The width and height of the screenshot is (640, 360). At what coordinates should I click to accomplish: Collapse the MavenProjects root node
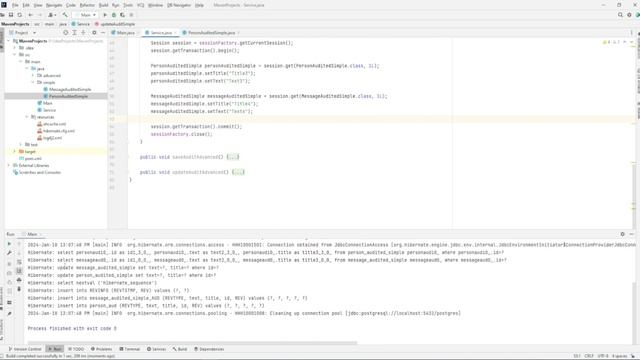coord(9,41)
